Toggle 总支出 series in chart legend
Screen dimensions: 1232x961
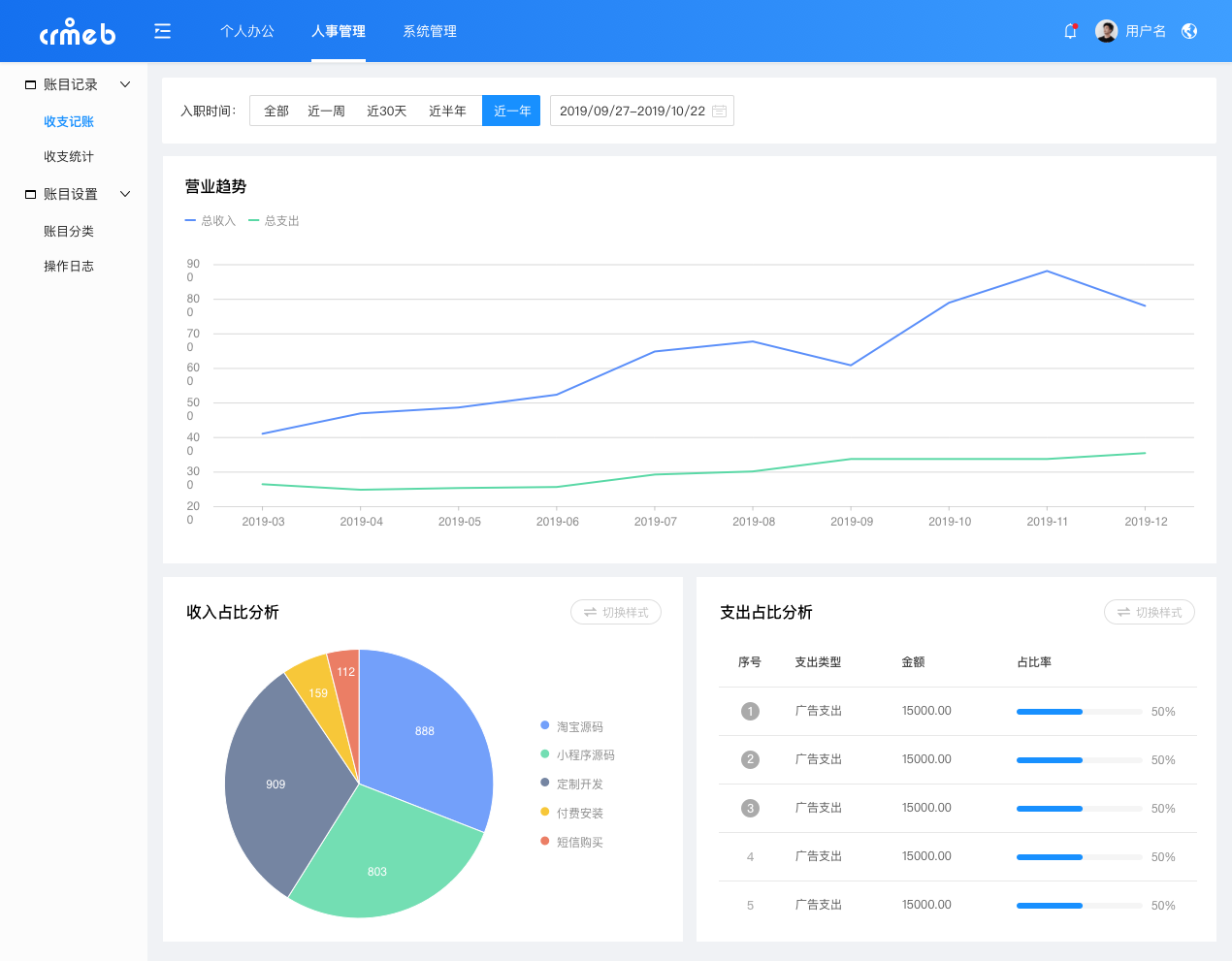click(x=275, y=221)
